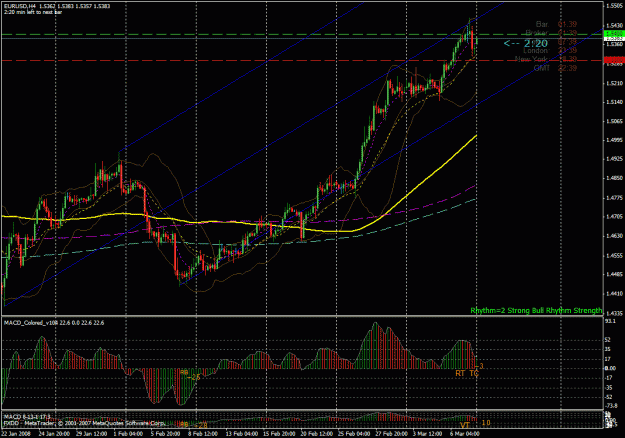625x438 pixels.
Task: Click the 1.4485 price scale label
Action: click(x=614, y=274)
